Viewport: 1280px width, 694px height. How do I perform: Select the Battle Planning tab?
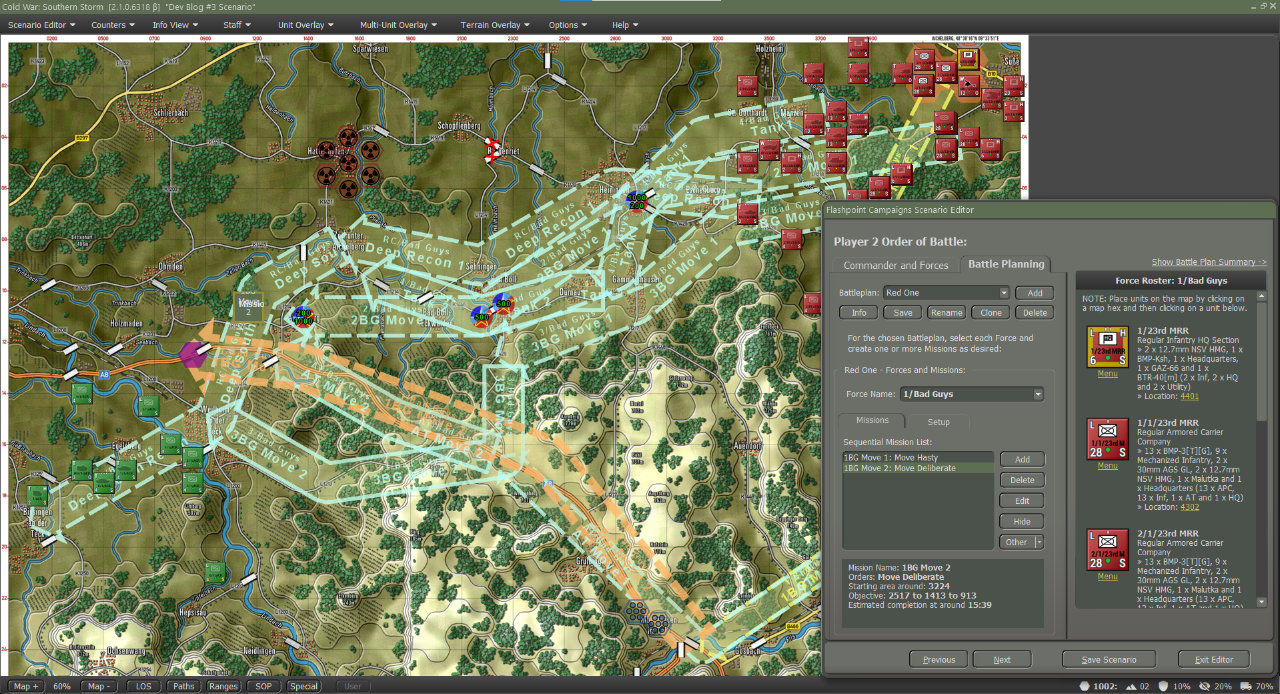click(1006, 264)
